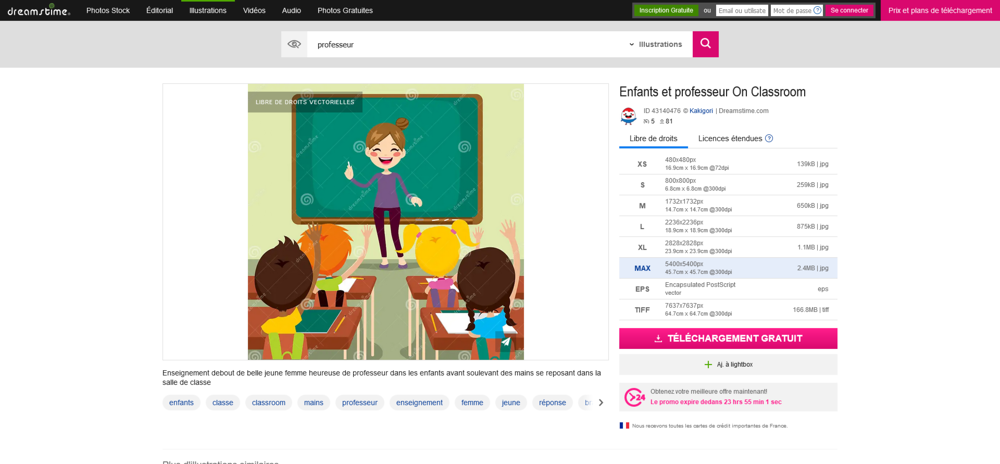1000x464 pixels.
Task: Click the French flag icon
Action: tap(624, 425)
